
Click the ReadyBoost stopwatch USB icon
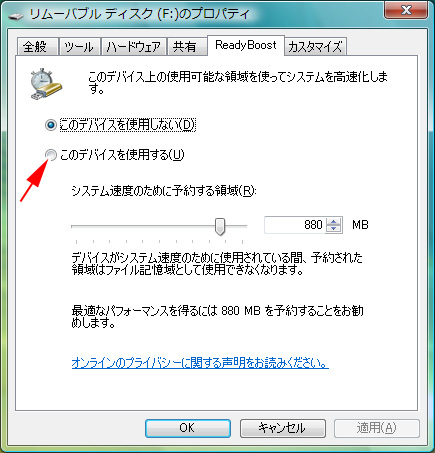pyautogui.click(x=46, y=84)
